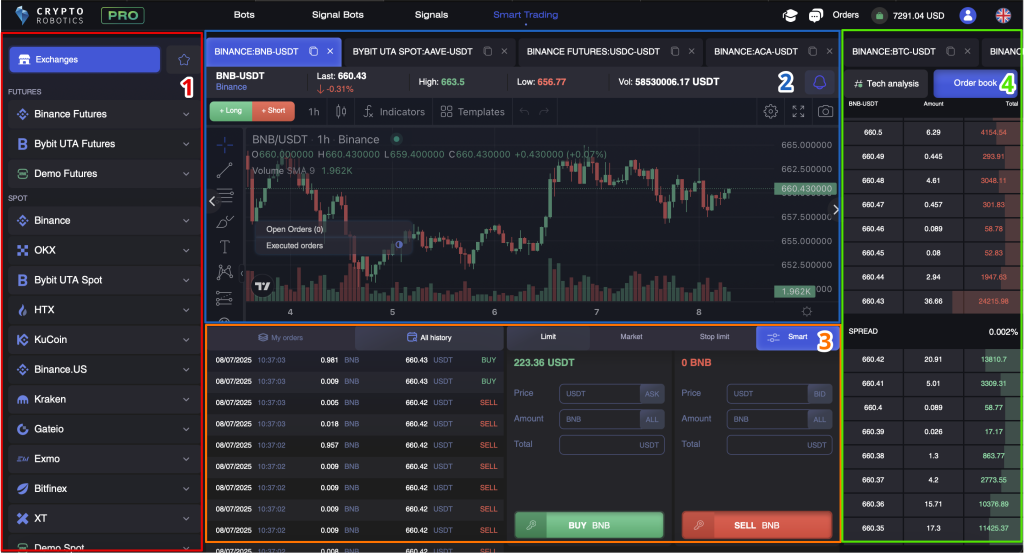Screen dimensions: 1024x553
Task: Open time axis settings gear
Action: coord(807,311)
